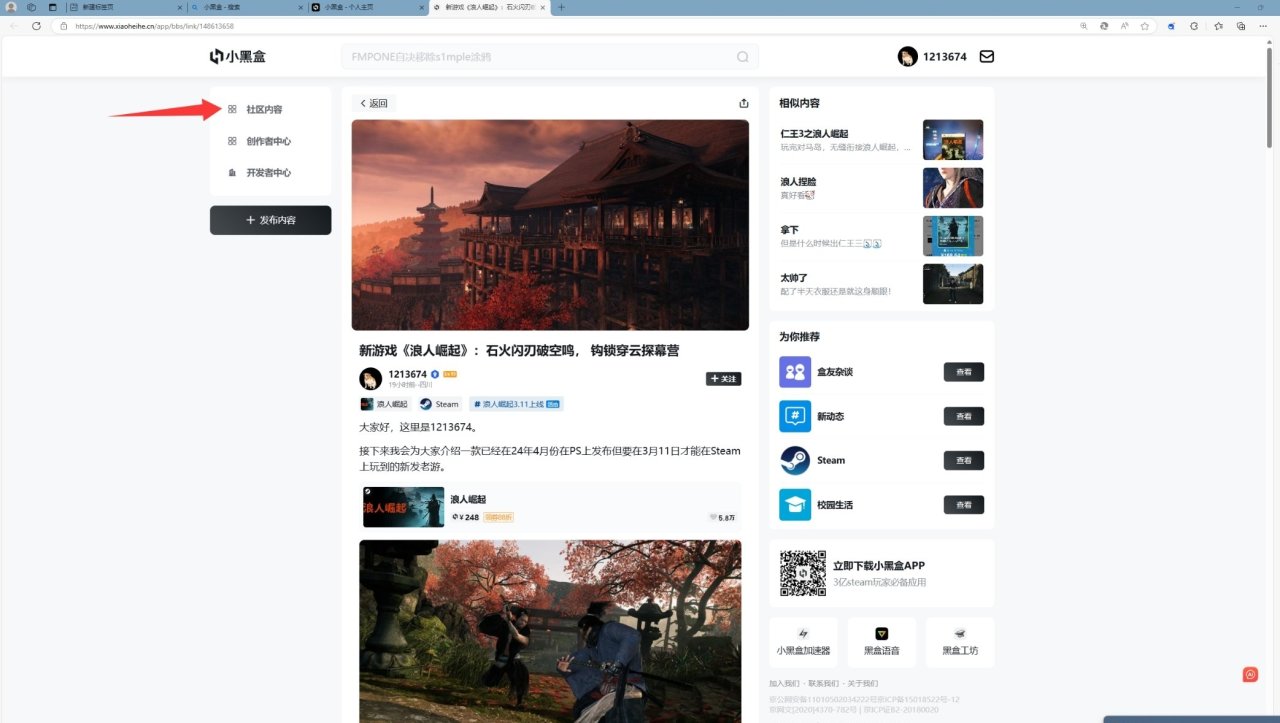
Task: Click the 校园生活 graduation cap icon
Action: point(795,504)
